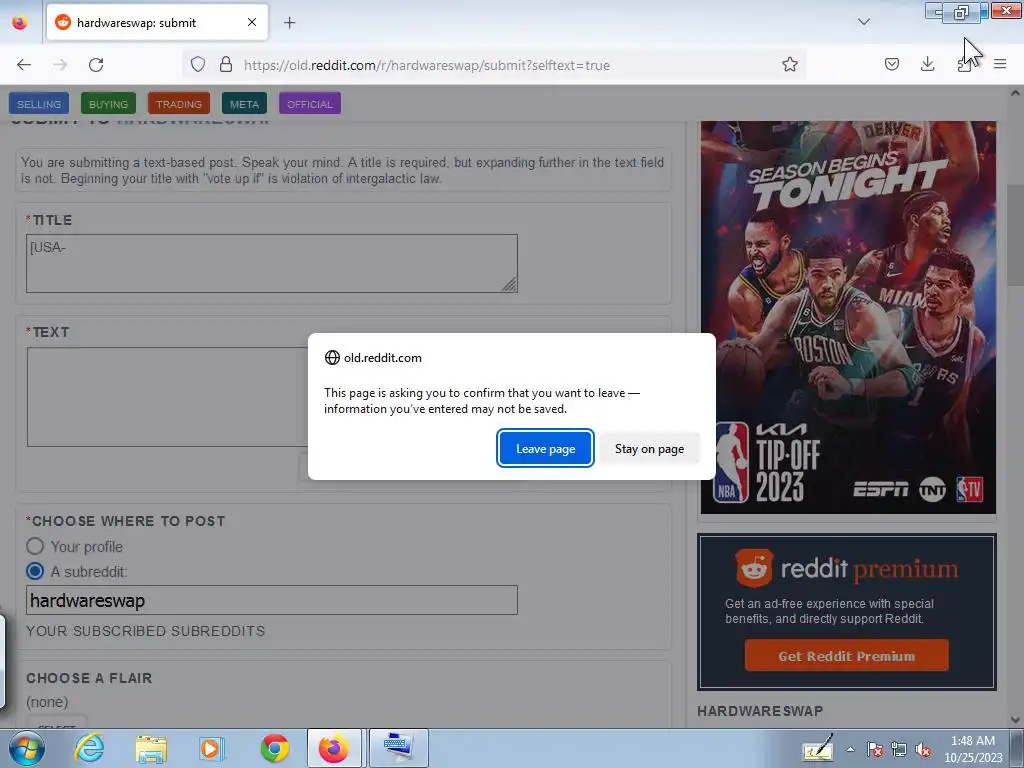Screen dimensions: 1024x768
Task: Open Windows Explorer from the taskbar
Action: [x=151, y=748]
